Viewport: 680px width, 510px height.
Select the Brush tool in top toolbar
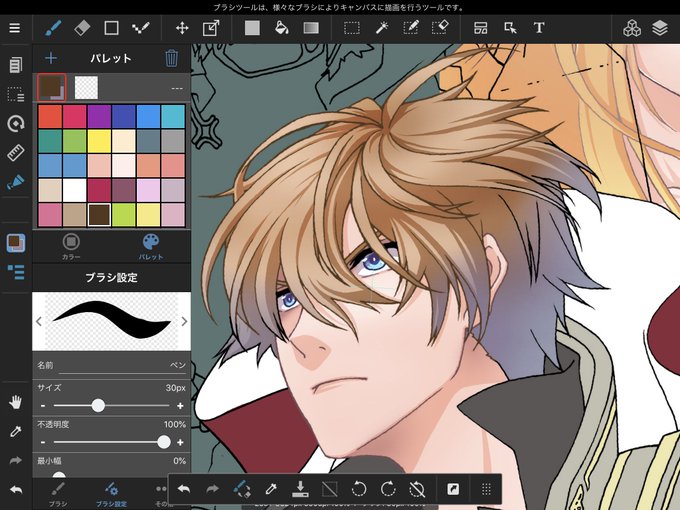[53, 29]
